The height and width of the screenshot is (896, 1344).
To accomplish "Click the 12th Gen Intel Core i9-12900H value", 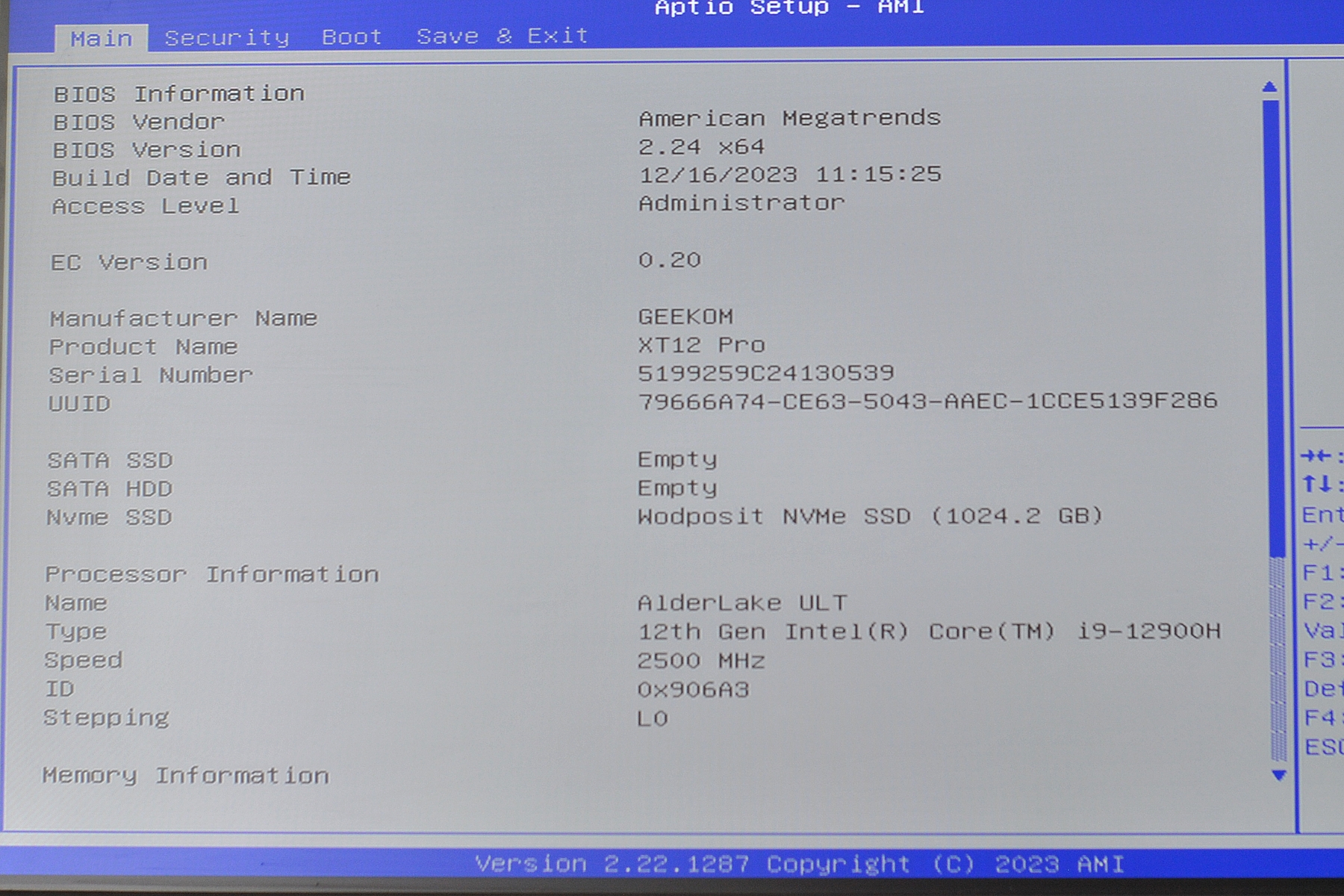I will point(929,632).
